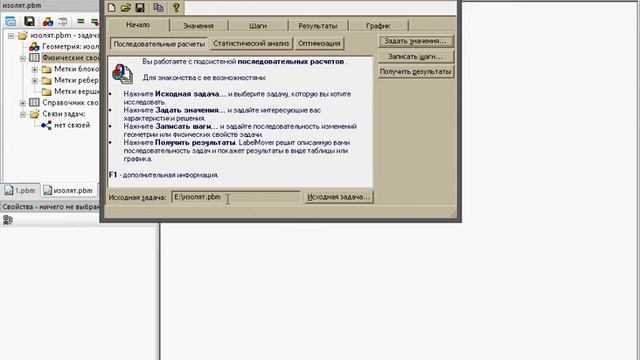
Task: Click the Help question mark icon
Action: click(176, 8)
